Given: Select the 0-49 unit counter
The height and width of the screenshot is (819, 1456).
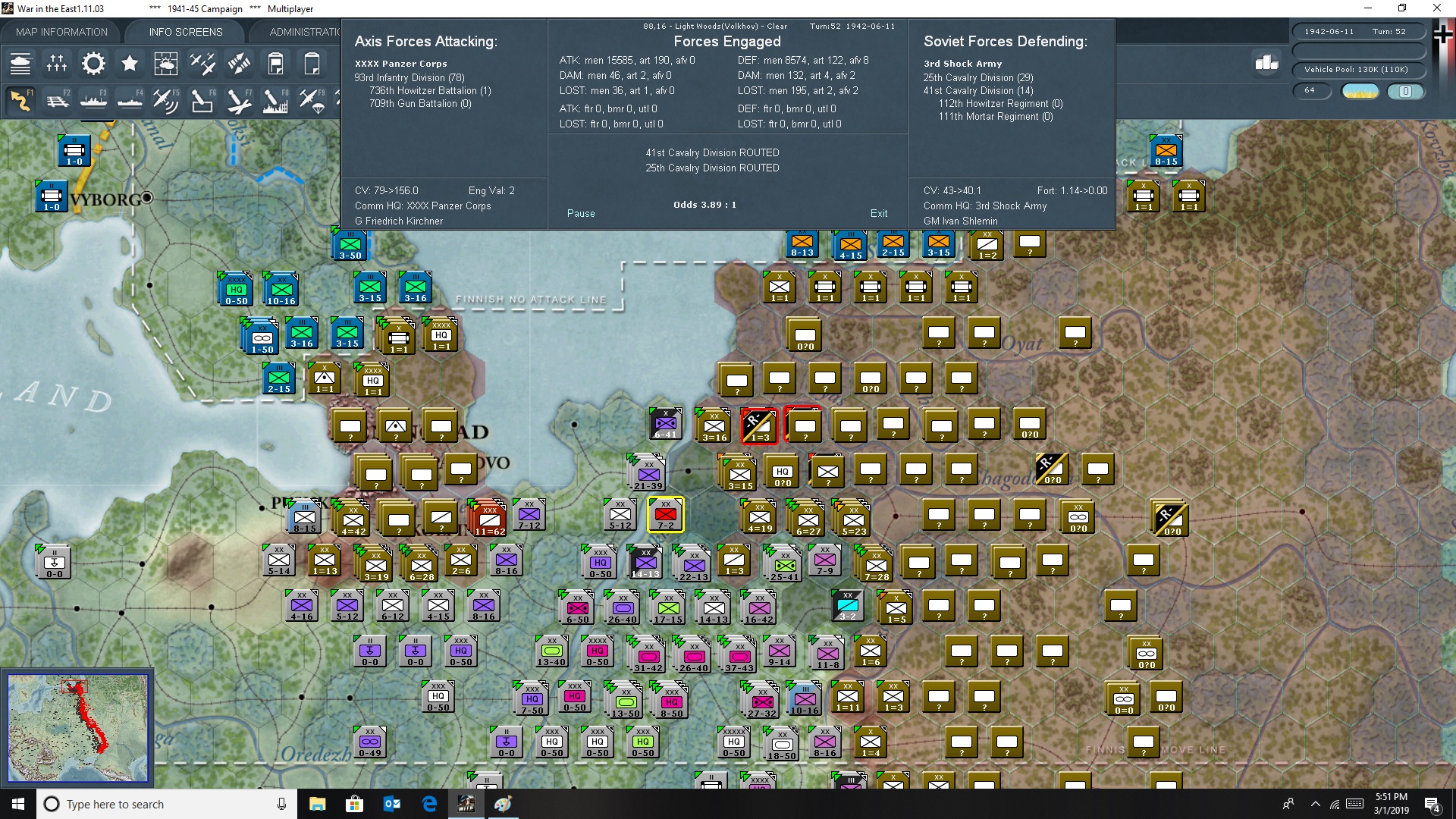Looking at the screenshot, I should coord(370,741).
